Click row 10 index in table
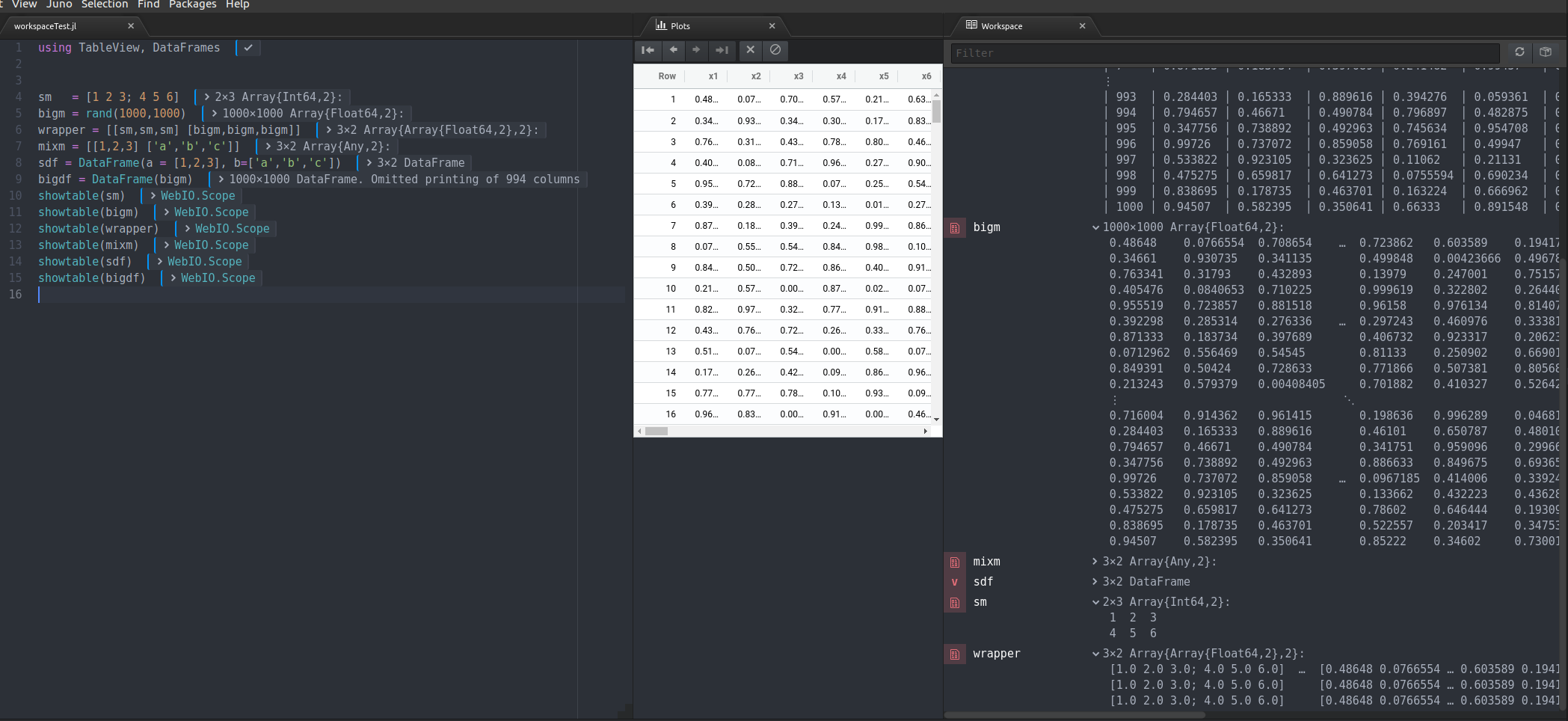Viewport: 1568px width, 721px height. 671,289
